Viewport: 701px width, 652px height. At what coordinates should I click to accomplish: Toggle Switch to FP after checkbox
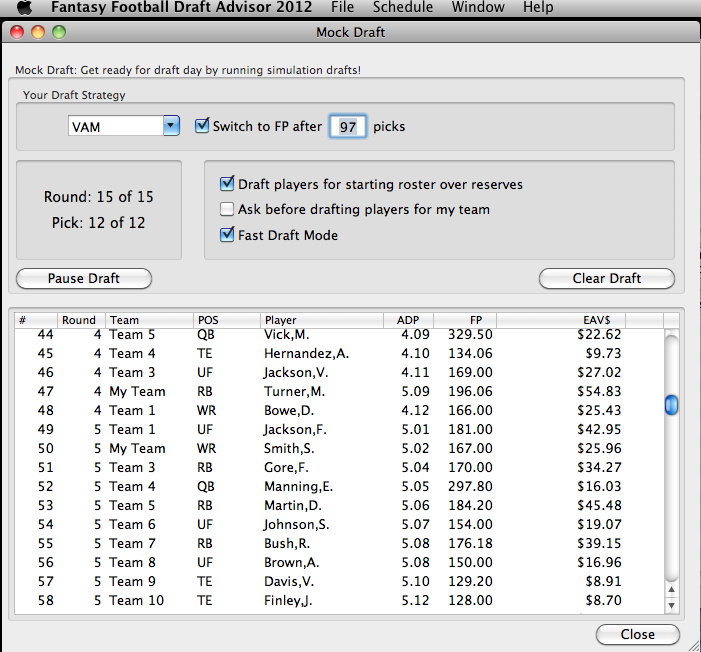coord(202,126)
